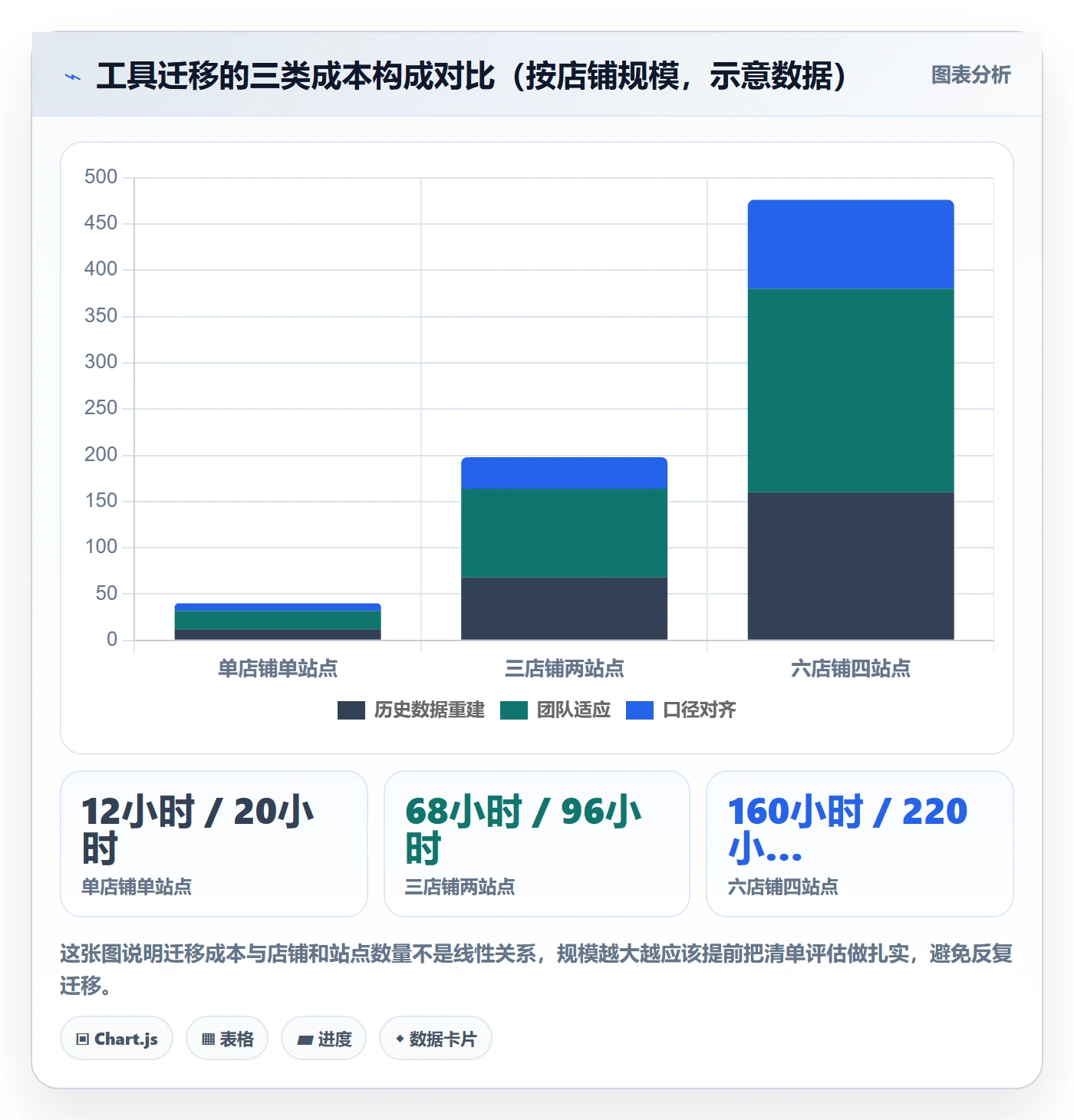This screenshot has height=1120, width=1074.
Task: Select the 数据卡片 tag chip
Action: 436,1039
